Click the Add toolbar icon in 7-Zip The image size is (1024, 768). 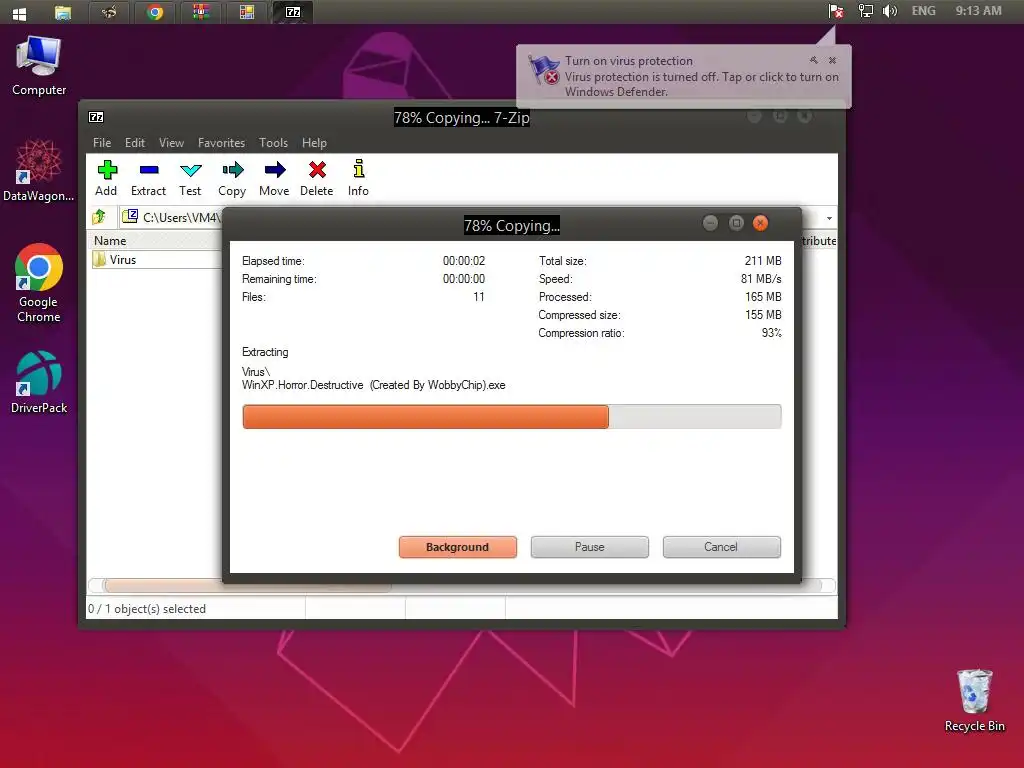click(106, 171)
